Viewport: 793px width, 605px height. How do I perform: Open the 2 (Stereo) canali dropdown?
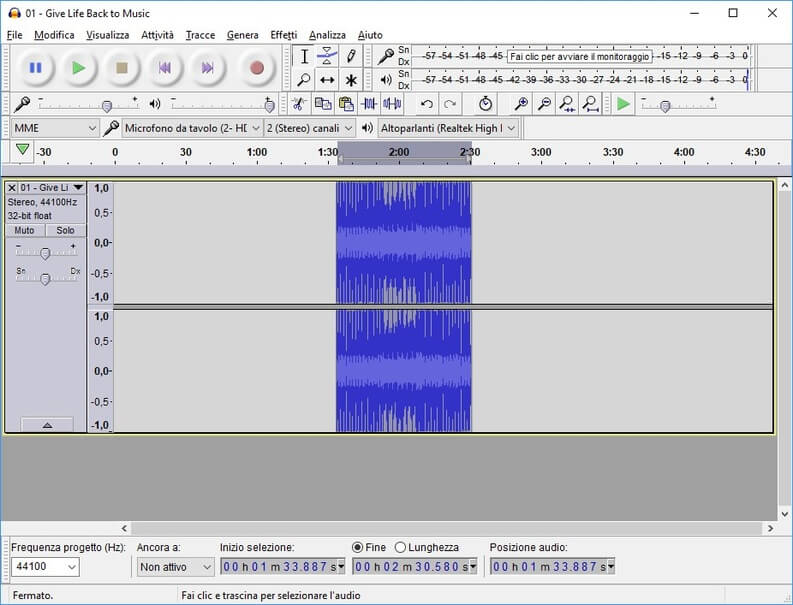[x=309, y=128]
